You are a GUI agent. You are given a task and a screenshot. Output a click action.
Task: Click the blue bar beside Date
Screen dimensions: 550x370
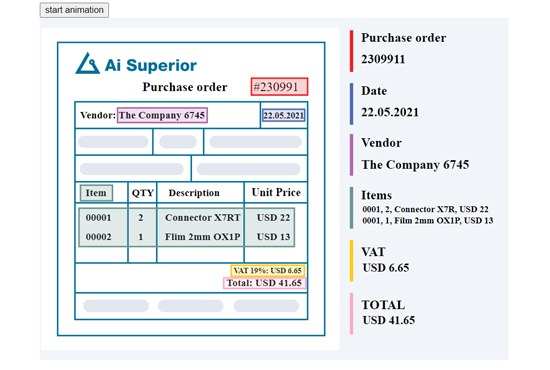(351, 104)
